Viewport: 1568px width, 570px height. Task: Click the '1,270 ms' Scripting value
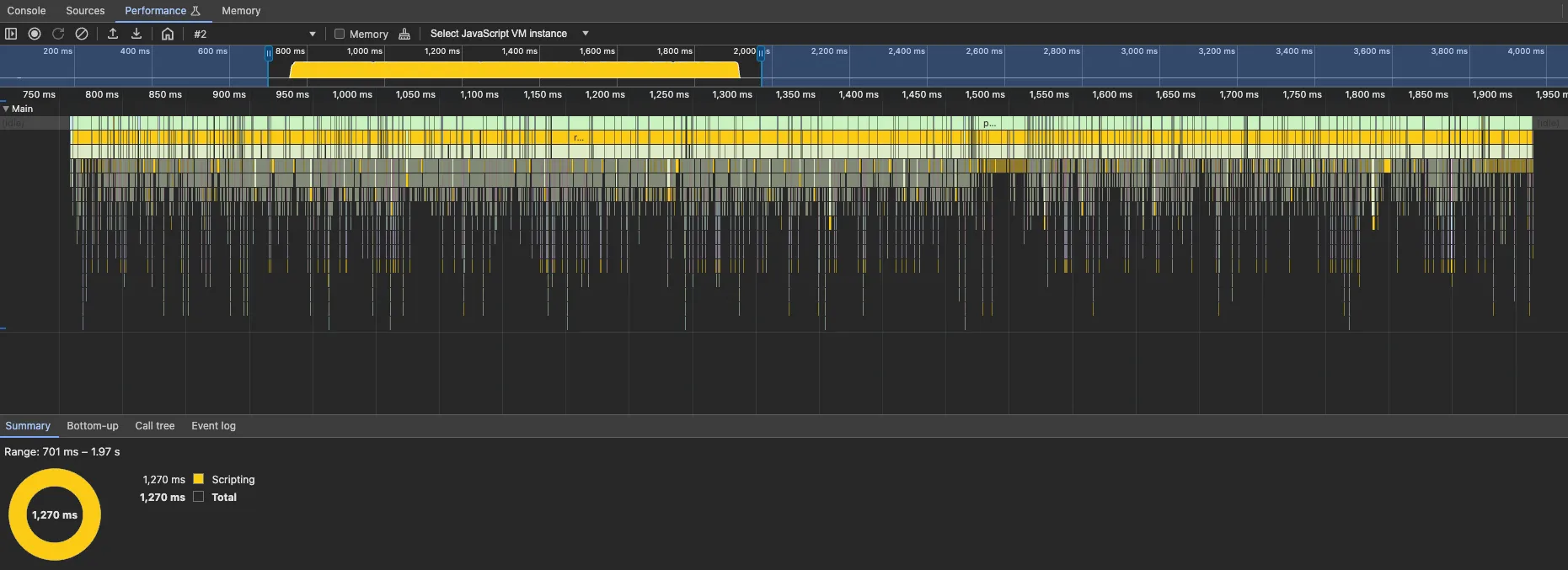pyautogui.click(x=163, y=479)
